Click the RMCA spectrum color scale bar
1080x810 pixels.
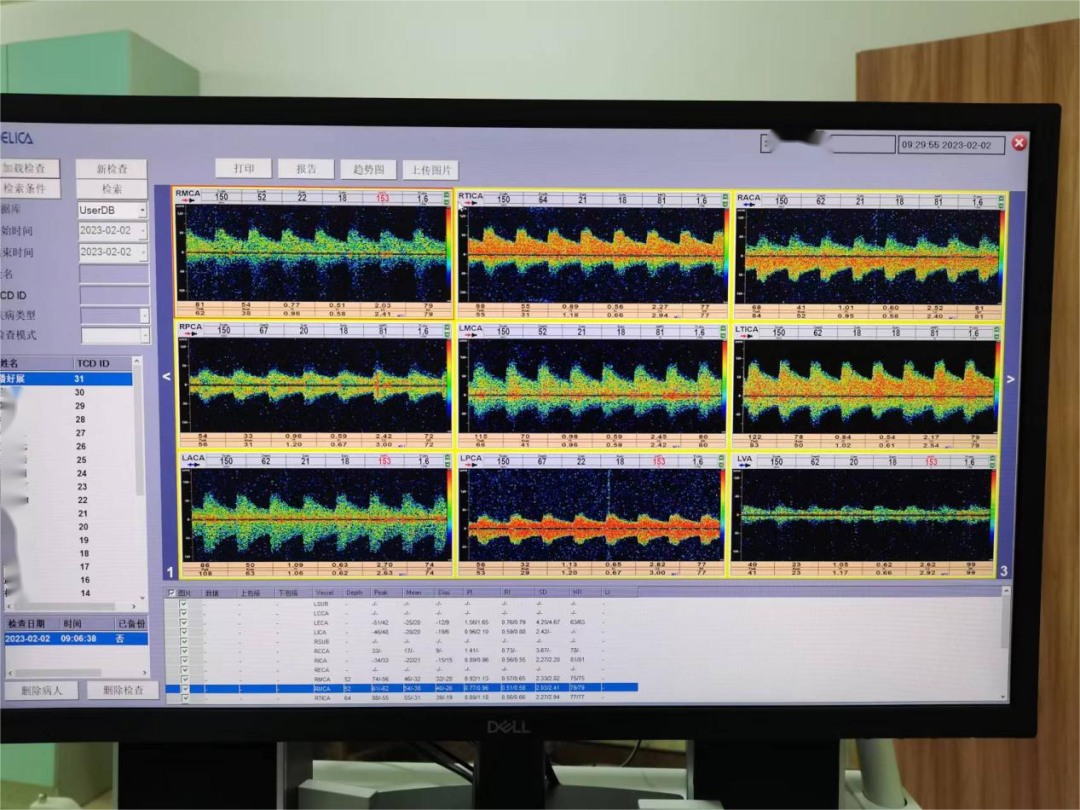(x=449, y=255)
